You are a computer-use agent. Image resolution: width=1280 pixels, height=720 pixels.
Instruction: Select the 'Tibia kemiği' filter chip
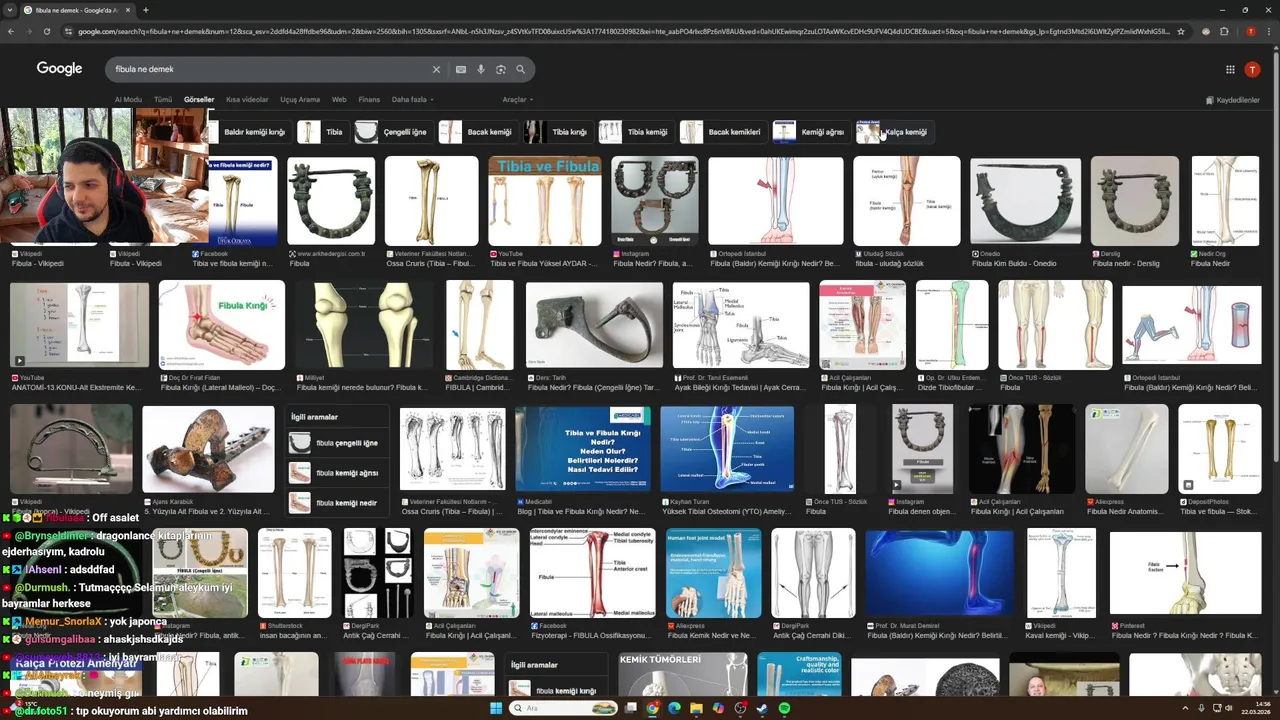tap(636, 132)
